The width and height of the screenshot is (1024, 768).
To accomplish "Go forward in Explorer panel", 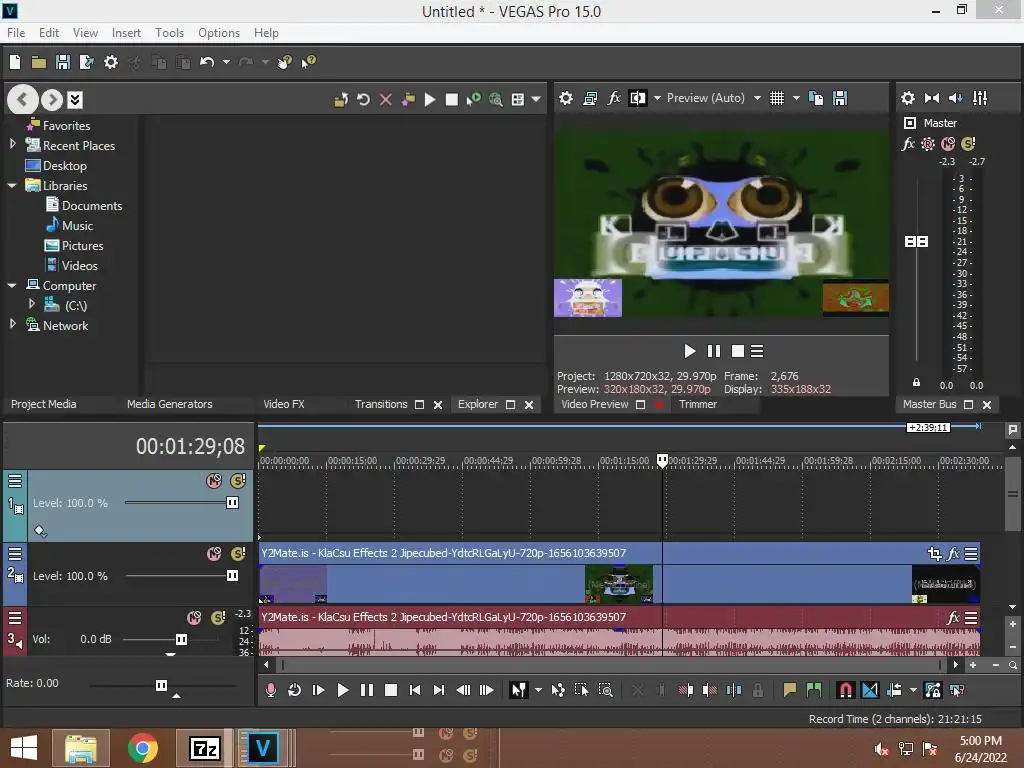I will pos(52,99).
